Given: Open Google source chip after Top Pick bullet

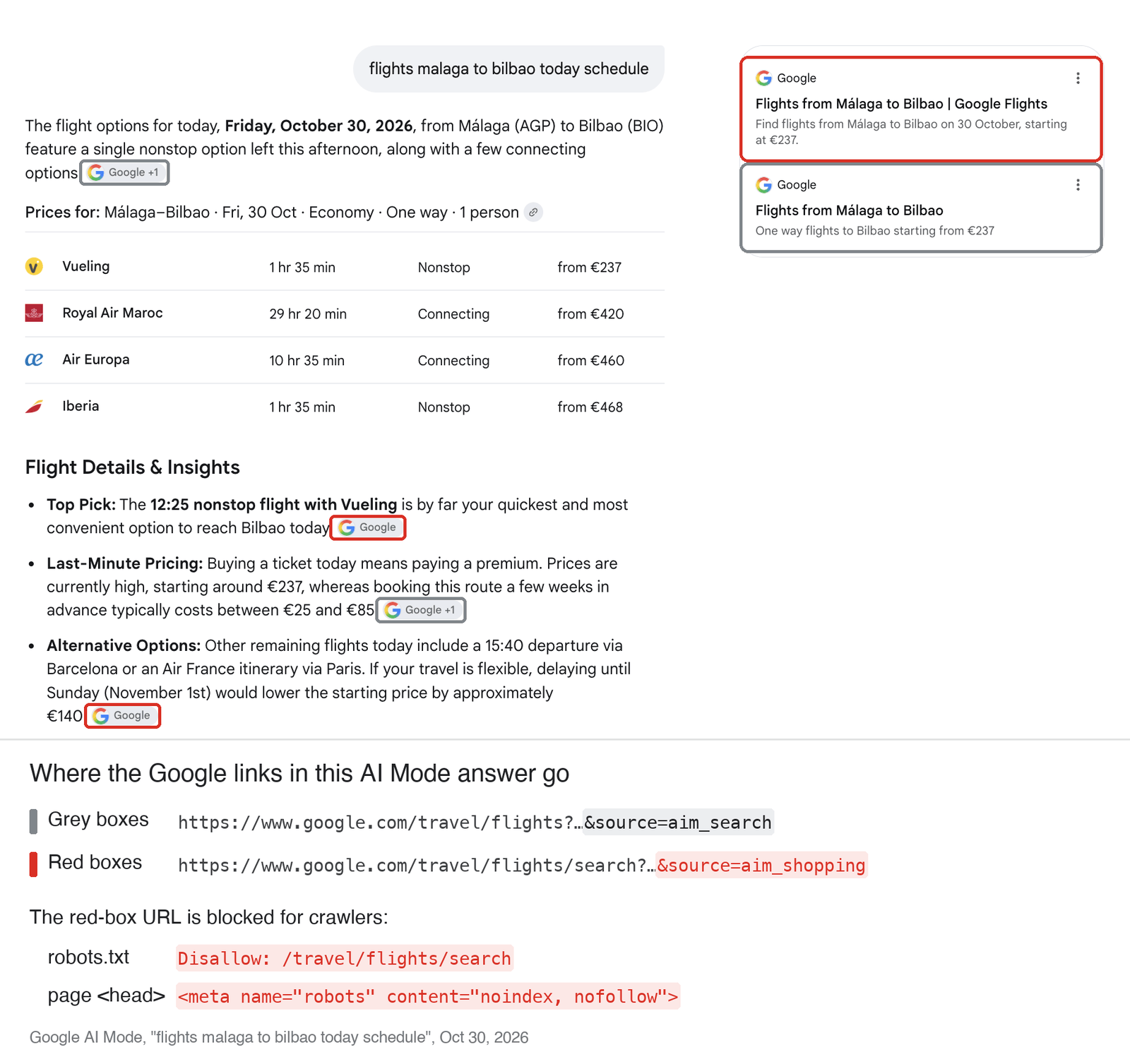Looking at the screenshot, I should pos(368,527).
